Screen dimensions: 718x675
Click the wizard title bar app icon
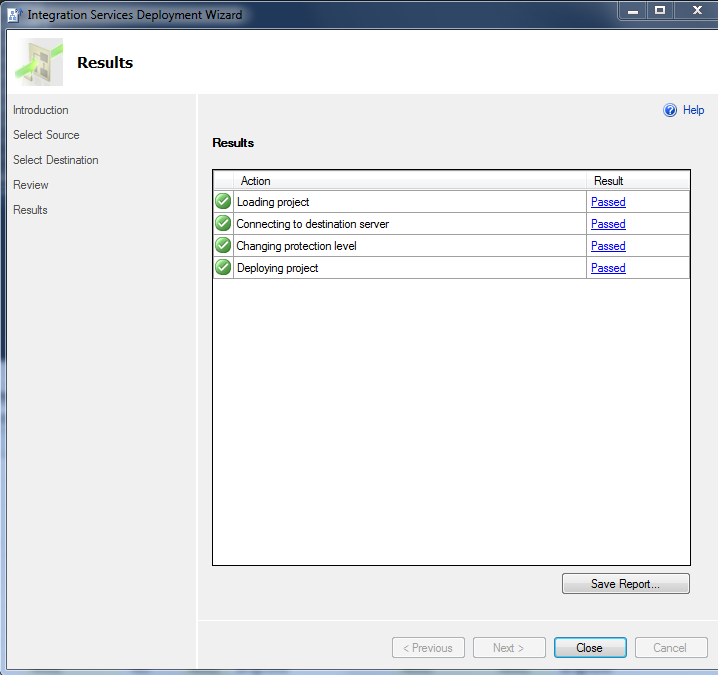point(14,15)
